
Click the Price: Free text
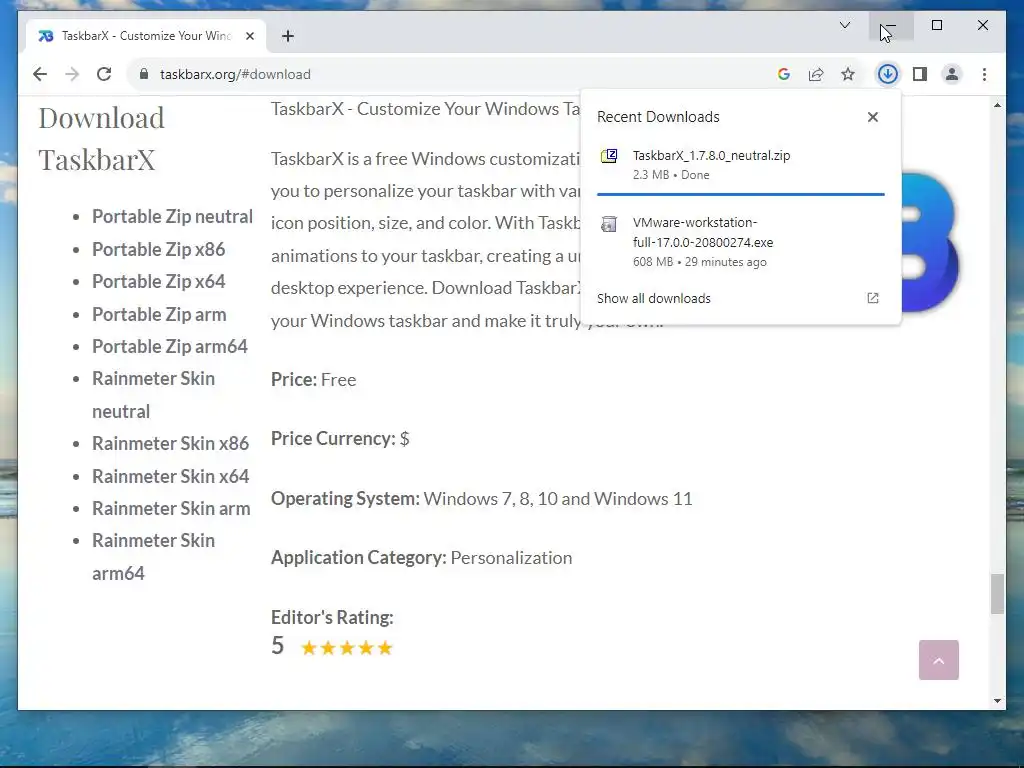(313, 380)
